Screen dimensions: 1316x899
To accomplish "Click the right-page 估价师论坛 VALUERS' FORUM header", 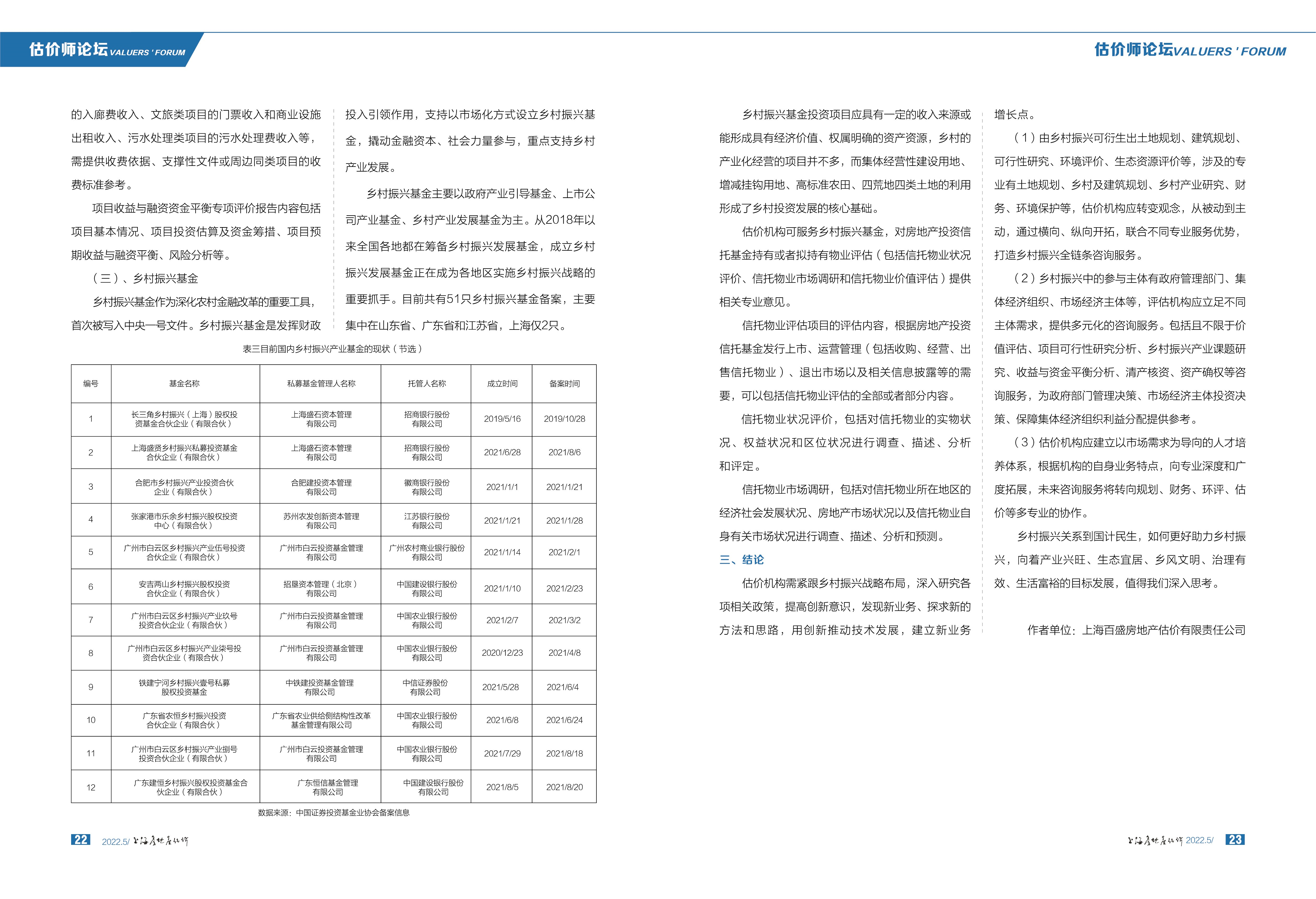I will coord(1190,50).
